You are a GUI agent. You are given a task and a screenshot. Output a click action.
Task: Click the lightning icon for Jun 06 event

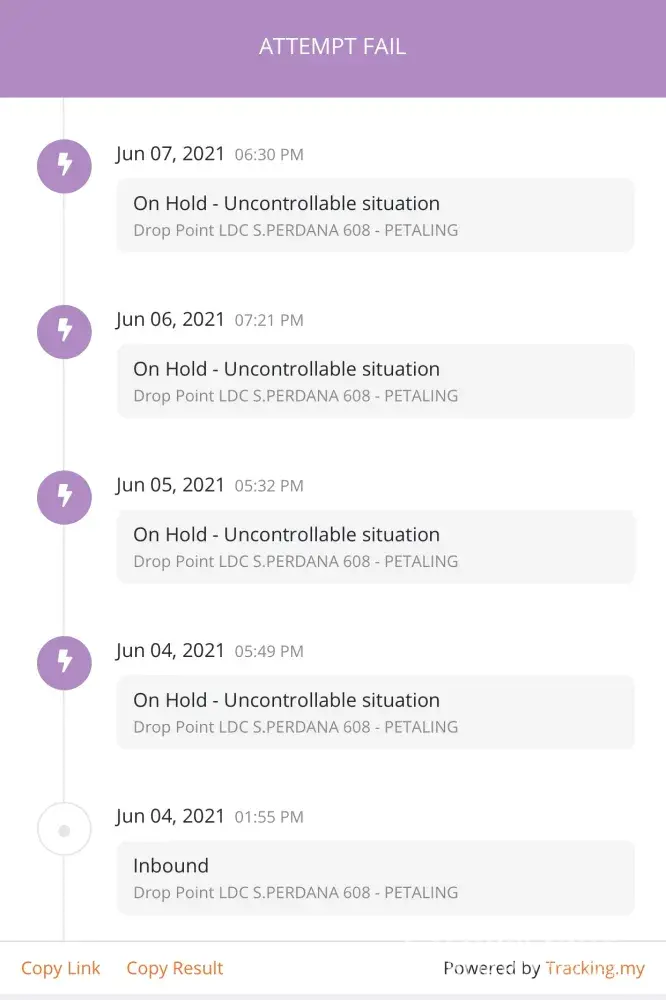(x=64, y=331)
